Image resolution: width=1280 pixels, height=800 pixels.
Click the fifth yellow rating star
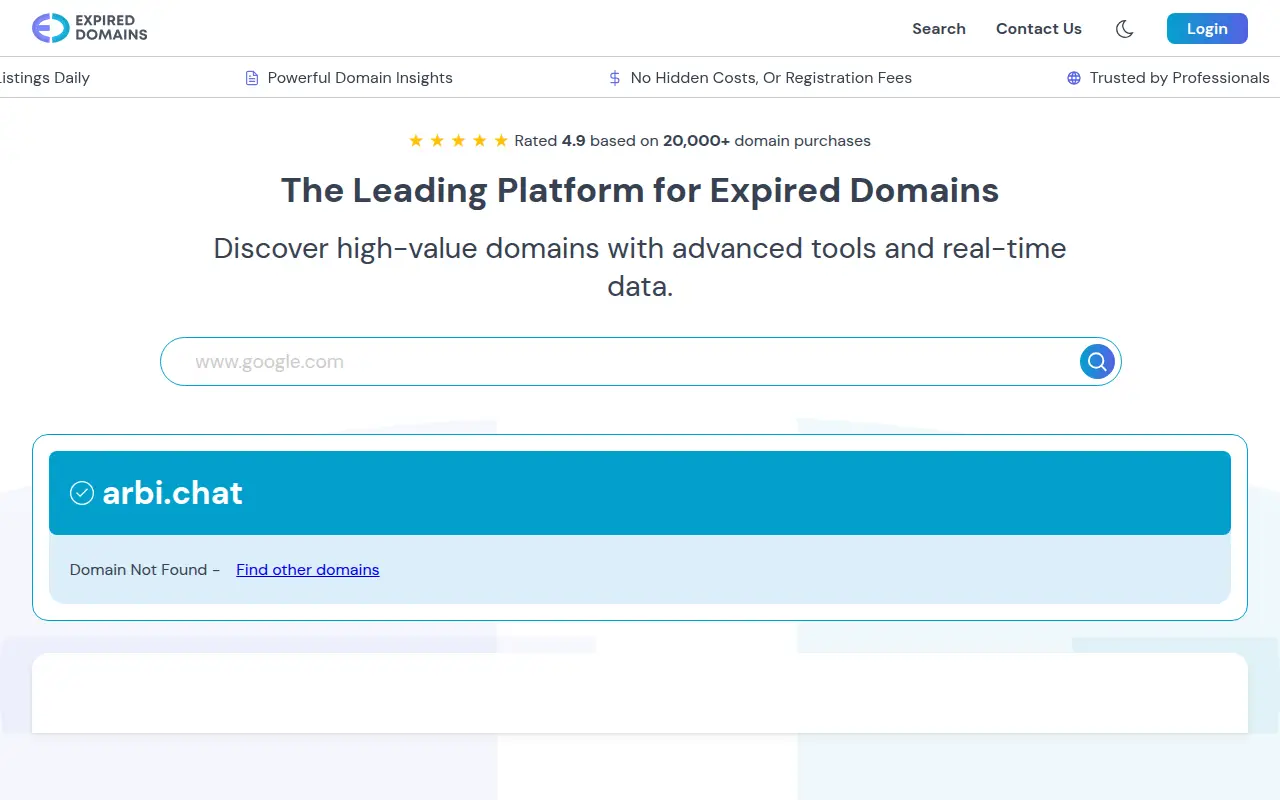point(501,141)
